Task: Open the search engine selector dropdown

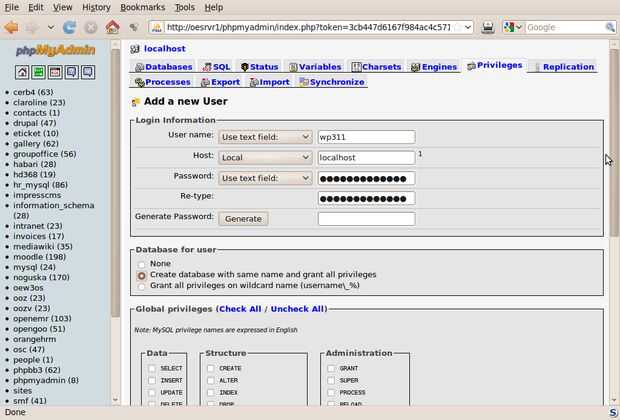Action: 514,27
